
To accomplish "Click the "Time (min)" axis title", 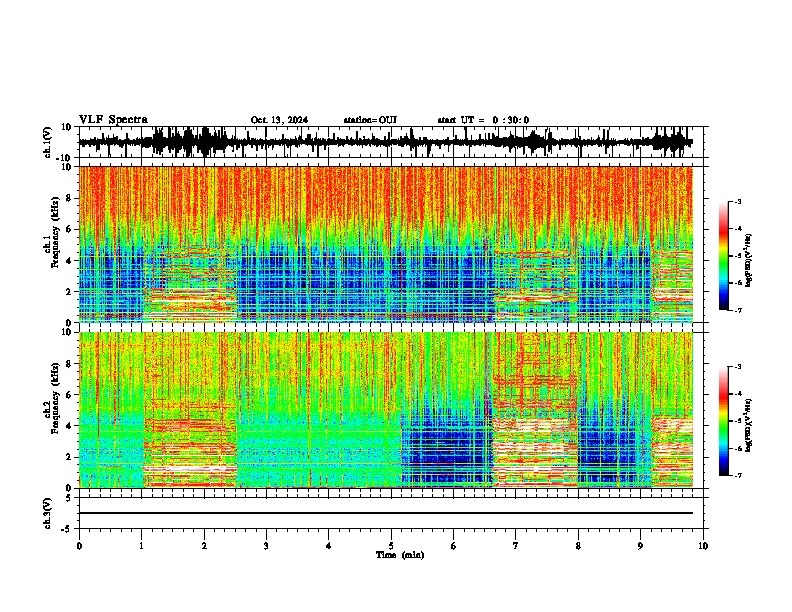I will pos(400,555).
